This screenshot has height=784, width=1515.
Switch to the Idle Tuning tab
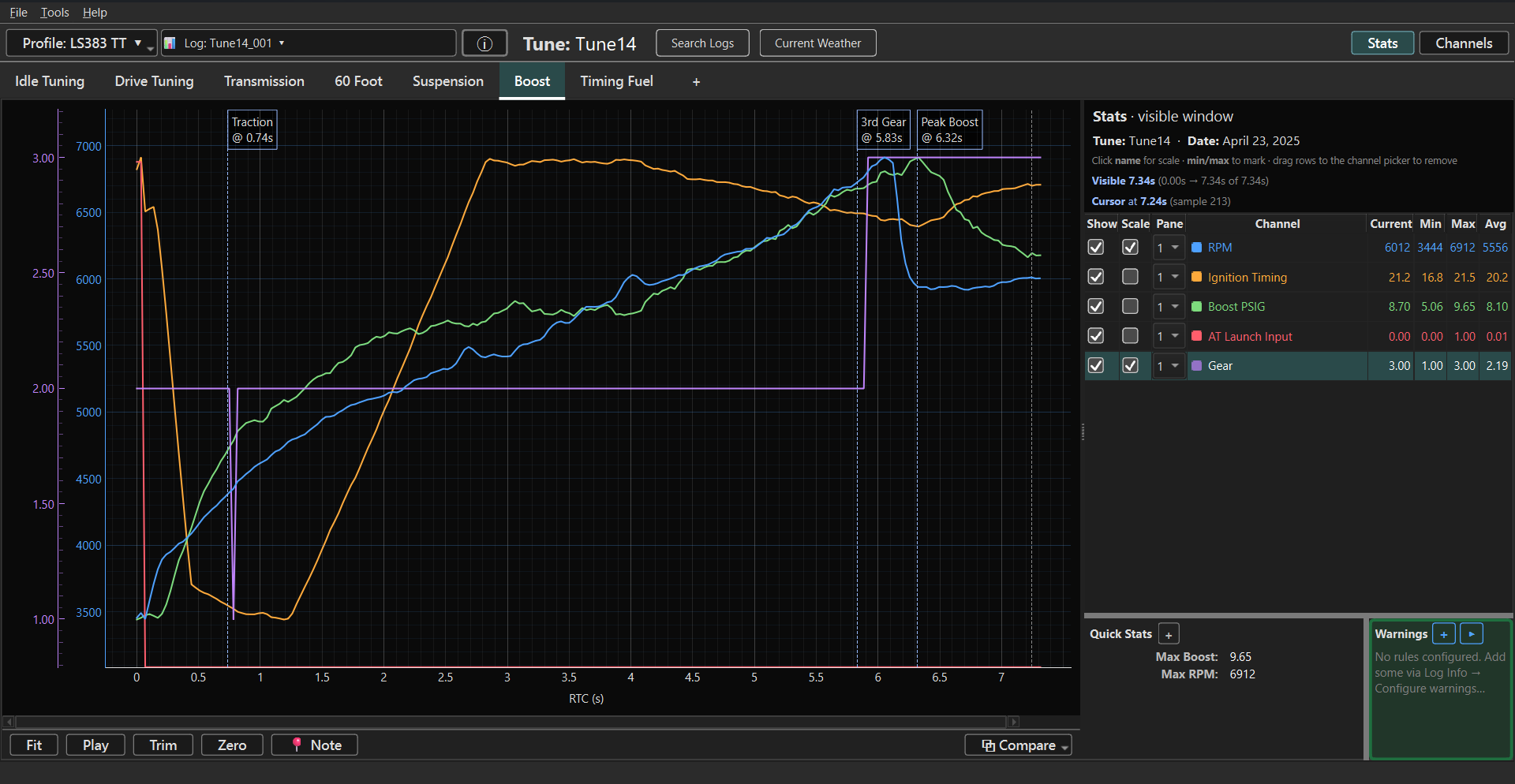(50, 81)
